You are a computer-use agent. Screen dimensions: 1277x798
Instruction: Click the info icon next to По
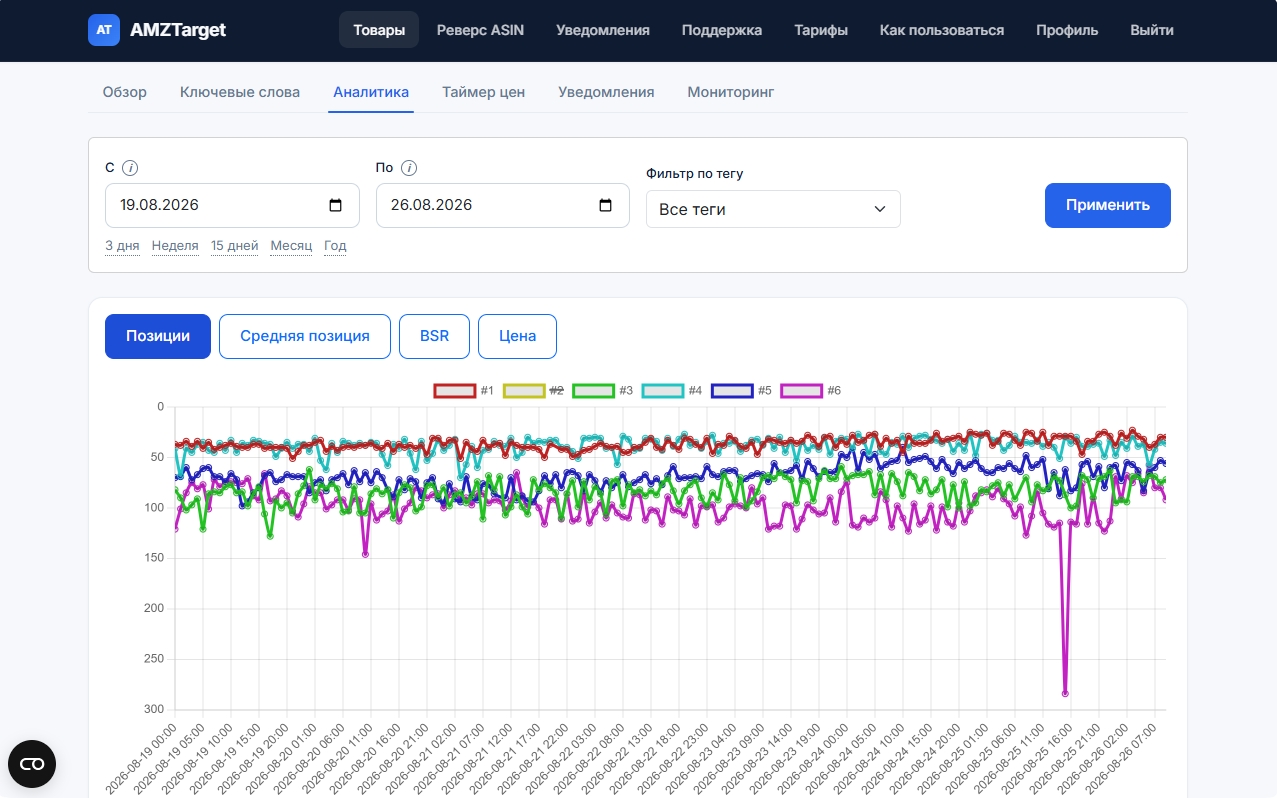pyautogui.click(x=409, y=168)
